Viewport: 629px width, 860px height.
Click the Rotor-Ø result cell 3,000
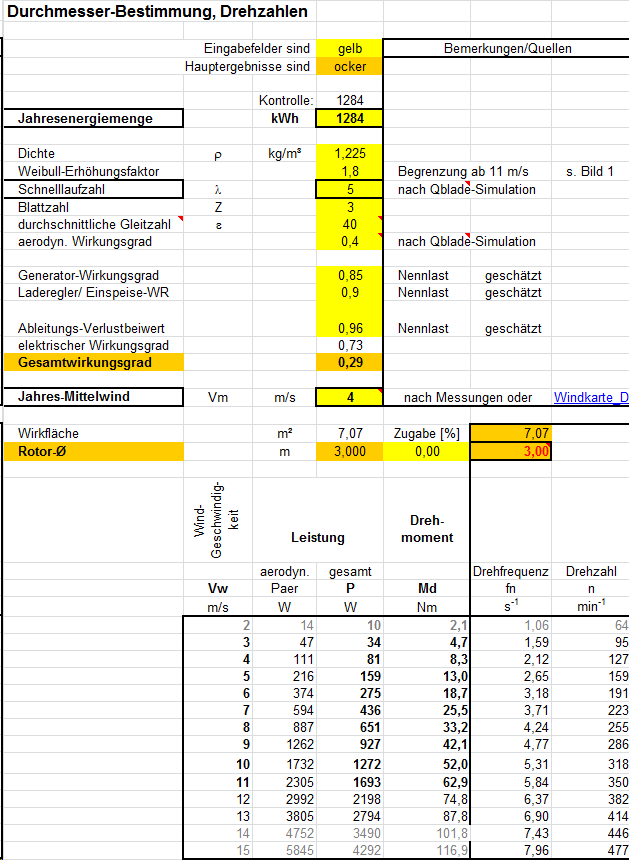(349, 452)
